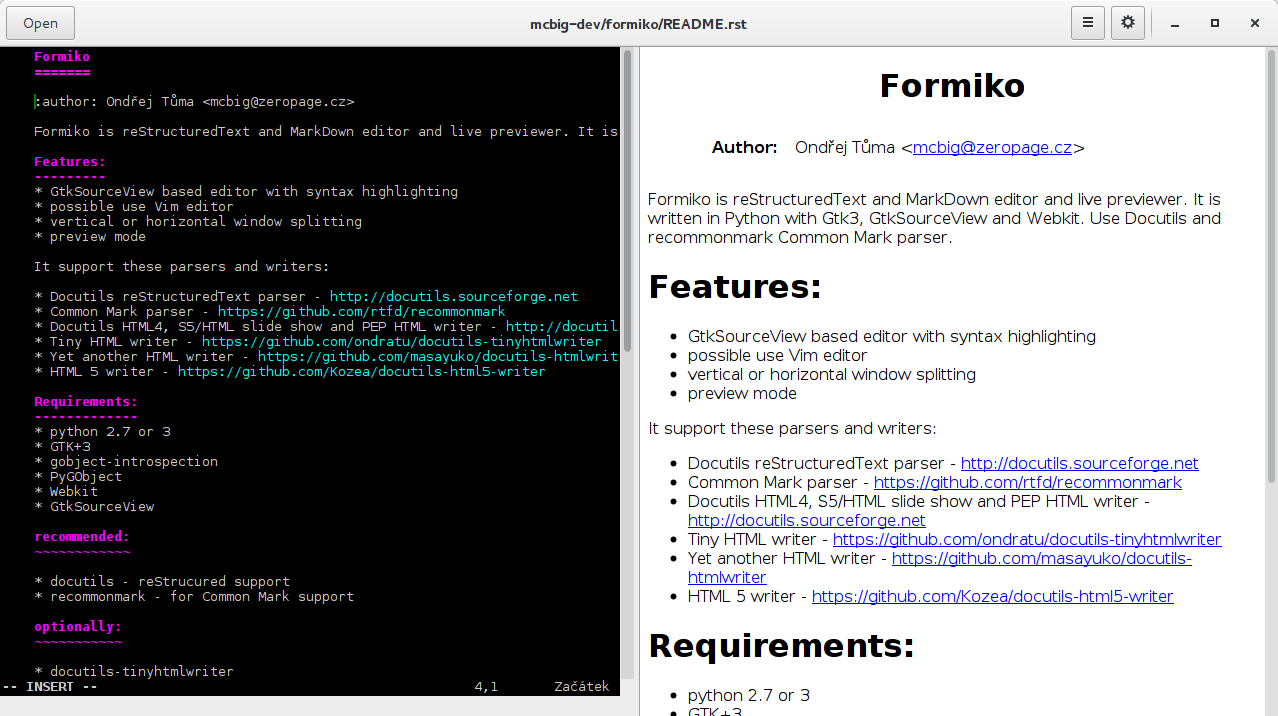Click the Requirements: heading in the preview
The width and height of the screenshot is (1278, 716).
780,646
